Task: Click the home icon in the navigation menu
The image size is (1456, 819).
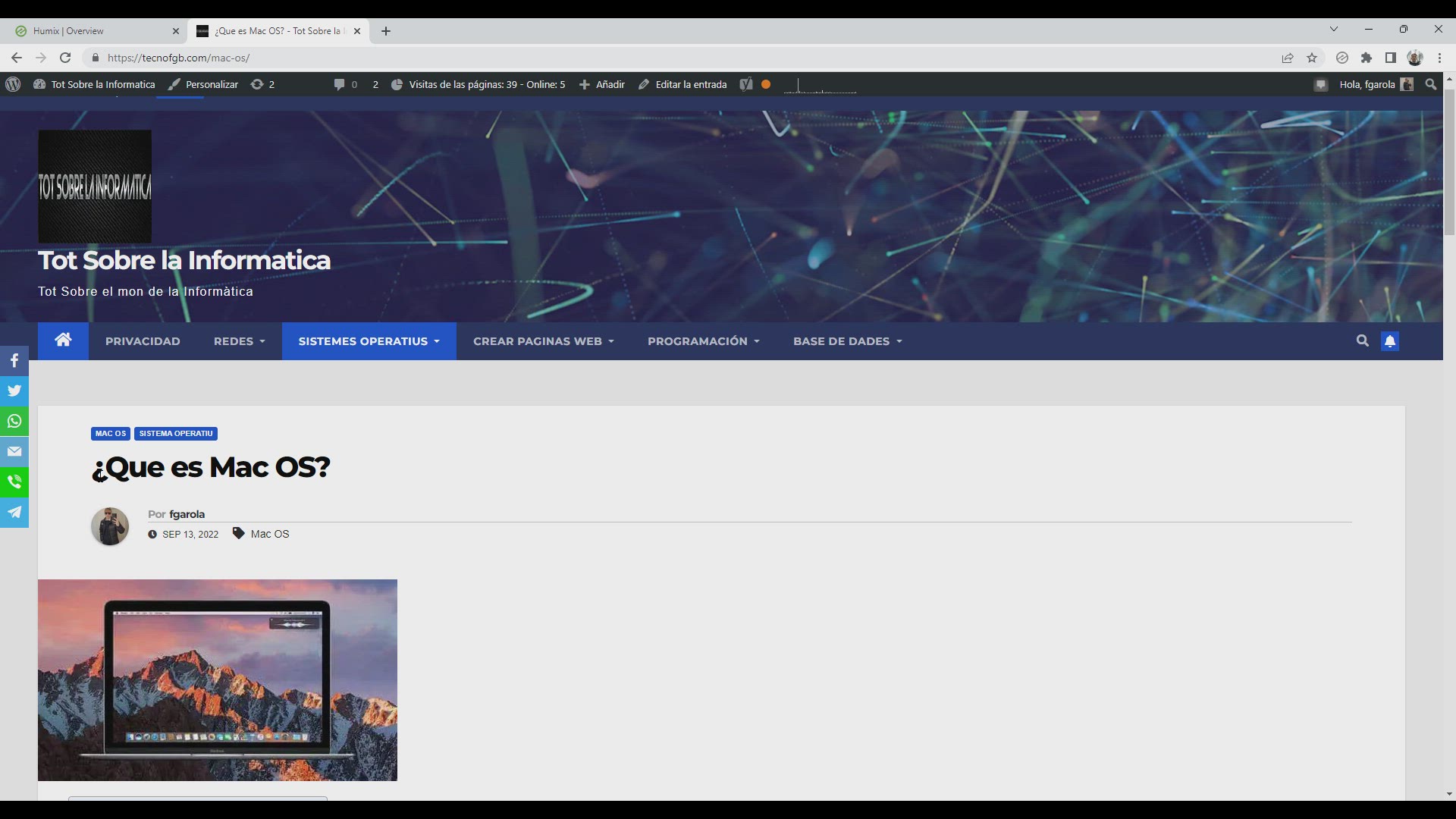Action: 63,340
